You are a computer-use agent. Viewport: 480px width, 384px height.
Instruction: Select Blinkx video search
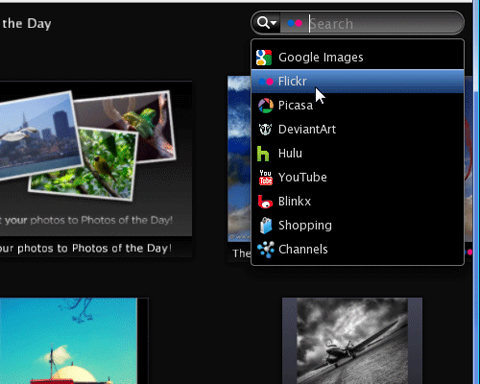pos(357,201)
